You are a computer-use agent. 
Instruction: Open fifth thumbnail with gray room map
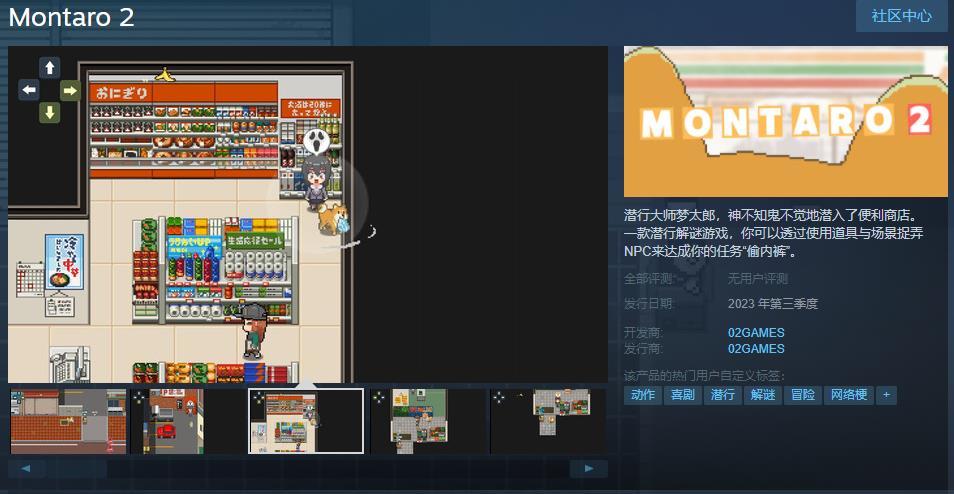click(x=548, y=421)
